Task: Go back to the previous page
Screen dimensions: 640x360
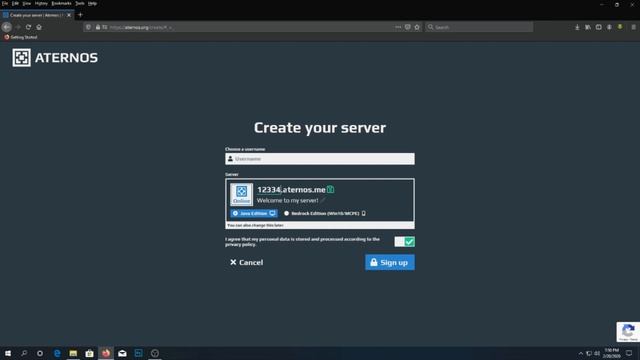Action: tap(7, 27)
